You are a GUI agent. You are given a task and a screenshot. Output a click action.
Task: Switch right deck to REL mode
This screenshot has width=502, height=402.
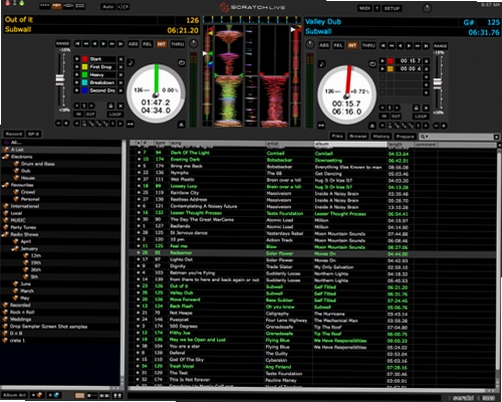(x=338, y=46)
